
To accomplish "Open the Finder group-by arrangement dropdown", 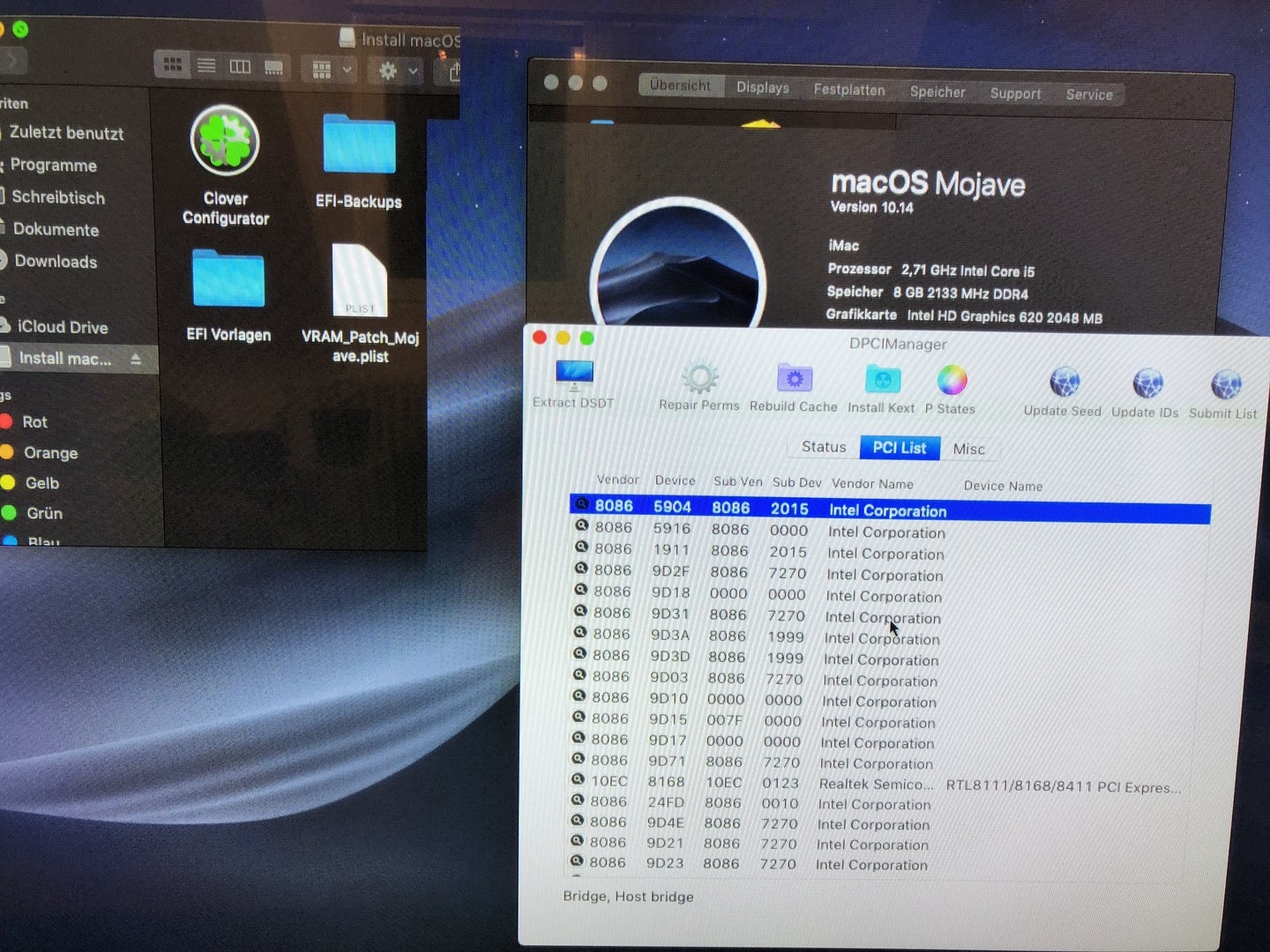I will click(x=331, y=69).
